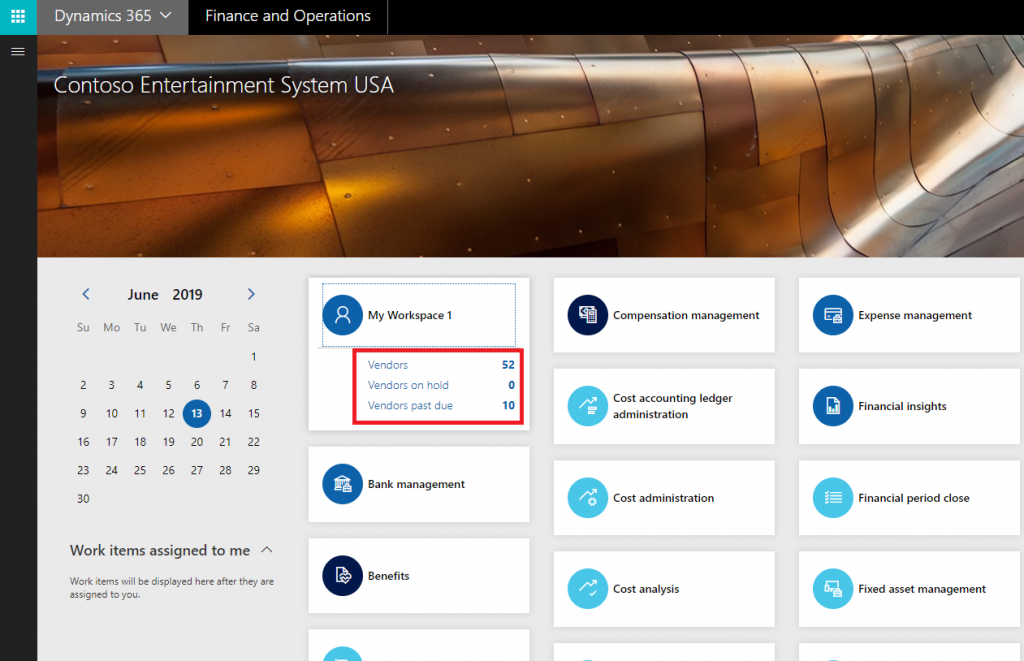This screenshot has height=661, width=1024.
Task: Open Cost analysis workspace icon
Action: click(x=588, y=588)
